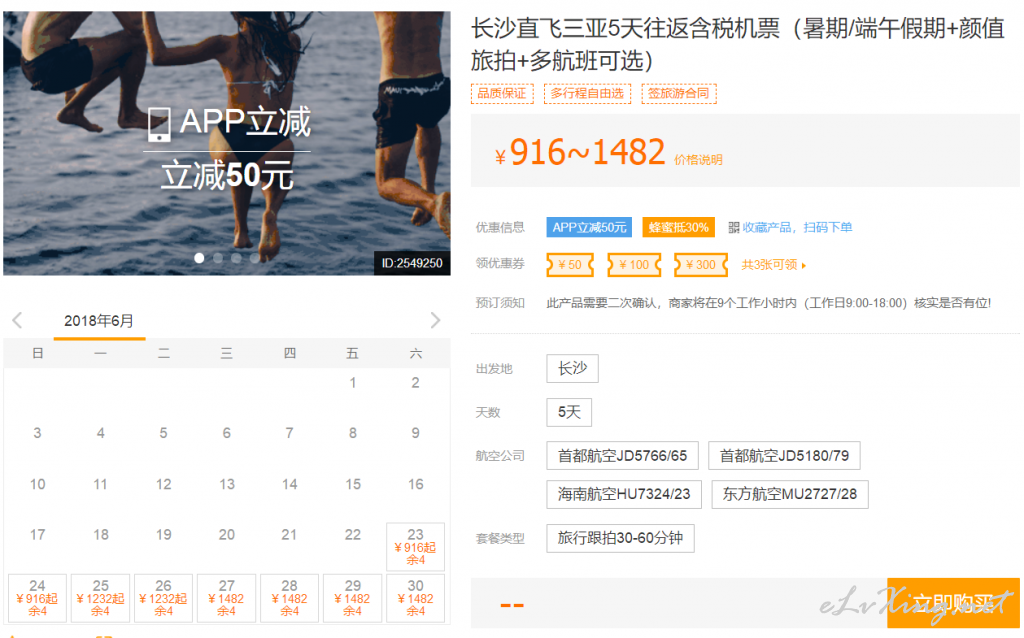The width and height of the screenshot is (1024, 638).
Task: Click the QR code icon beside 收藏产品
Action: 733,227
